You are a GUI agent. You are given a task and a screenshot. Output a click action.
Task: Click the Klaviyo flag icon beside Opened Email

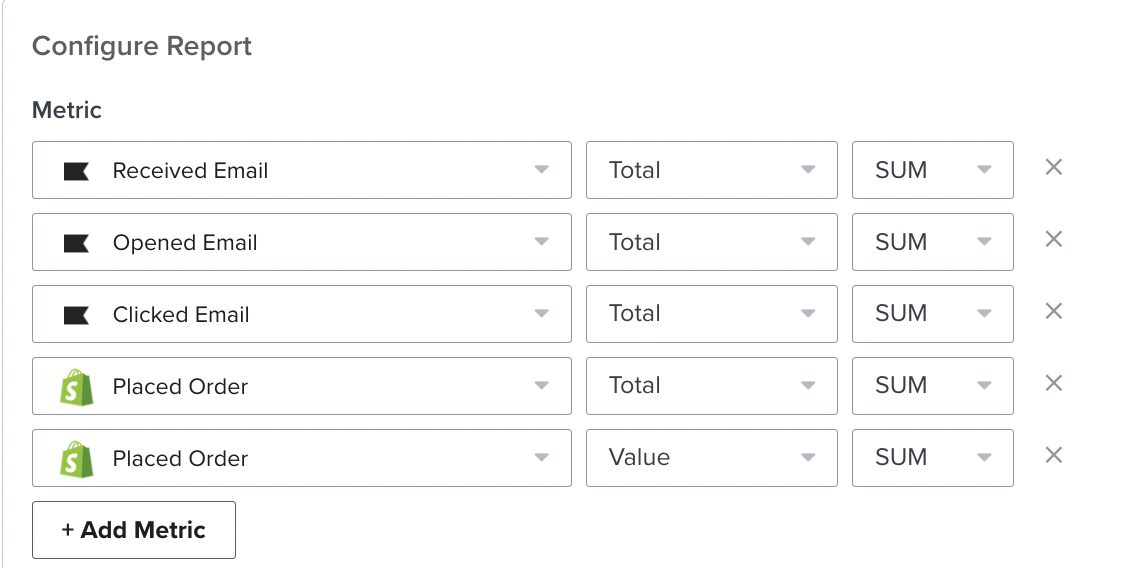[76, 243]
